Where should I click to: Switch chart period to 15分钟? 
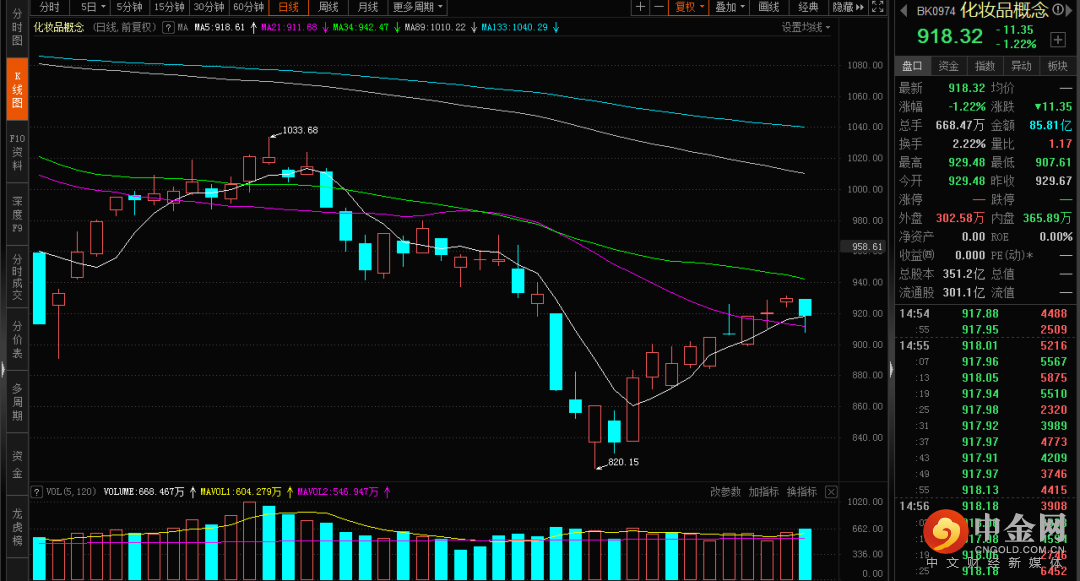[x=169, y=7]
